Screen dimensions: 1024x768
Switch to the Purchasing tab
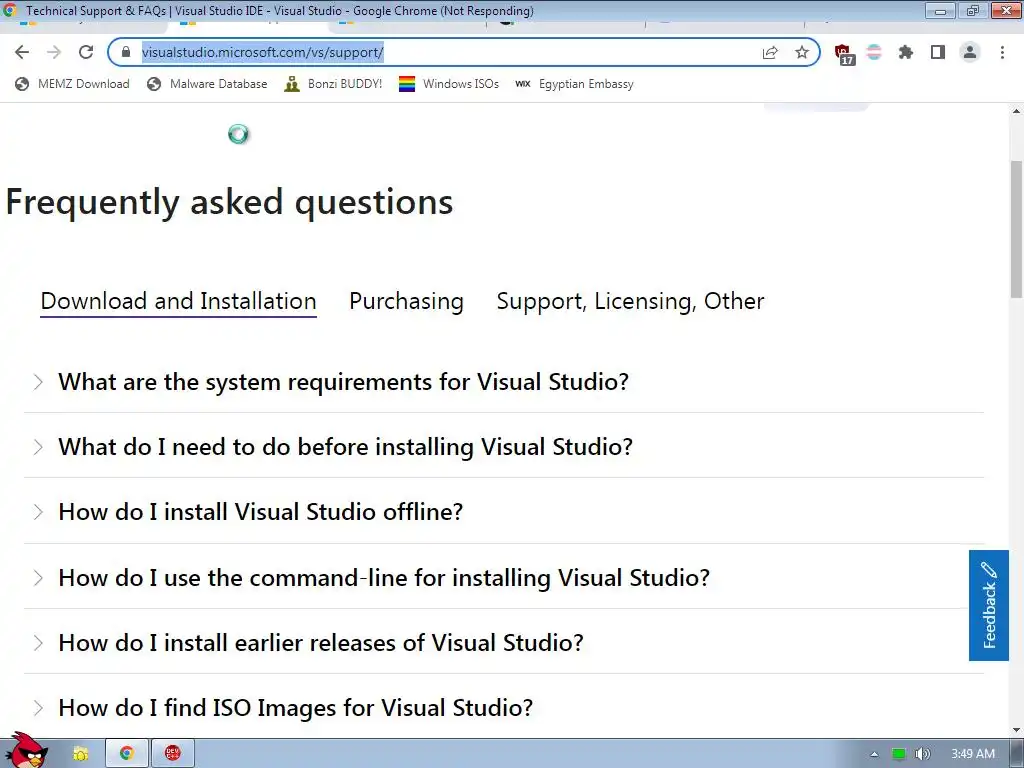[x=406, y=302]
